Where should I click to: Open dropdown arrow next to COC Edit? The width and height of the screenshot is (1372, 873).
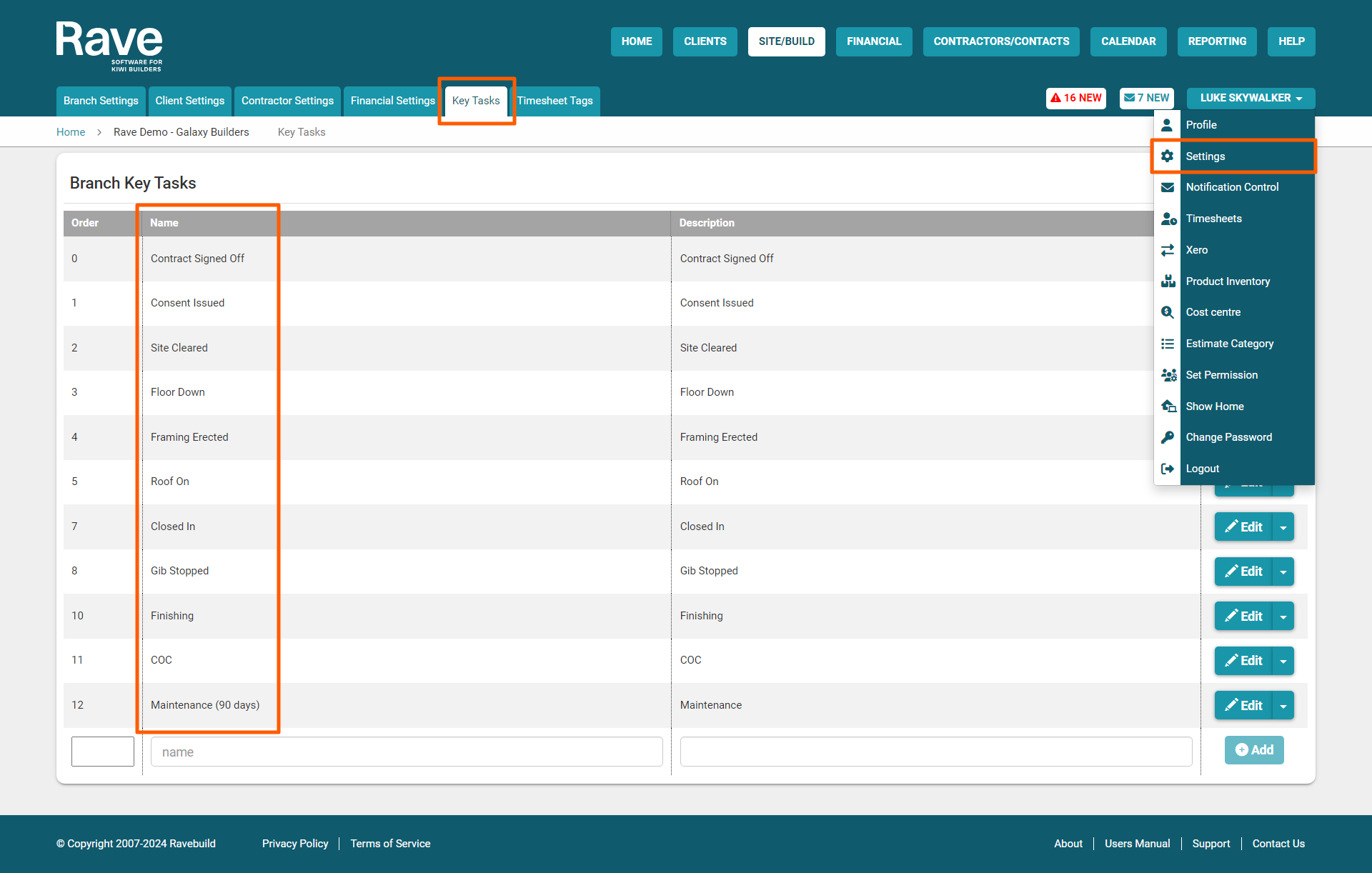pyautogui.click(x=1283, y=661)
